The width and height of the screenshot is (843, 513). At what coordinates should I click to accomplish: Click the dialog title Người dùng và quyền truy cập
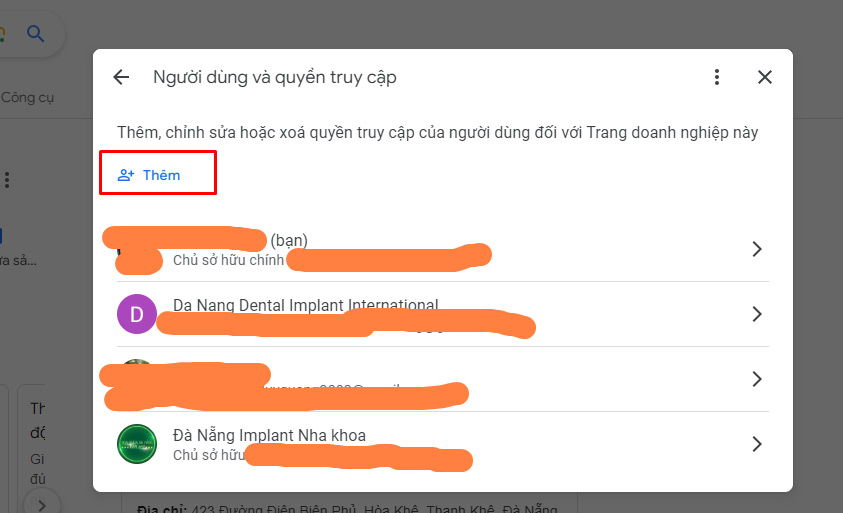click(x=275, y=78)
